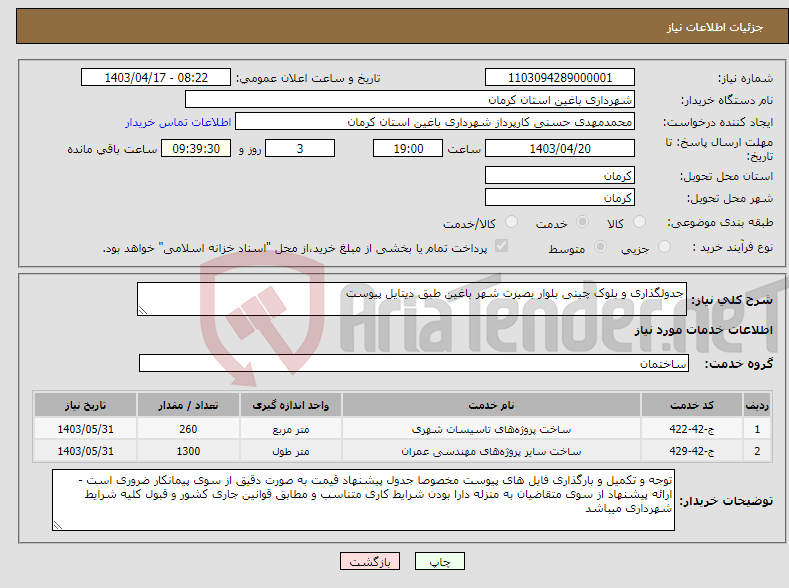Click the ردیف column header
Viewport: 789px width, 588px height.
coord(757,405)
